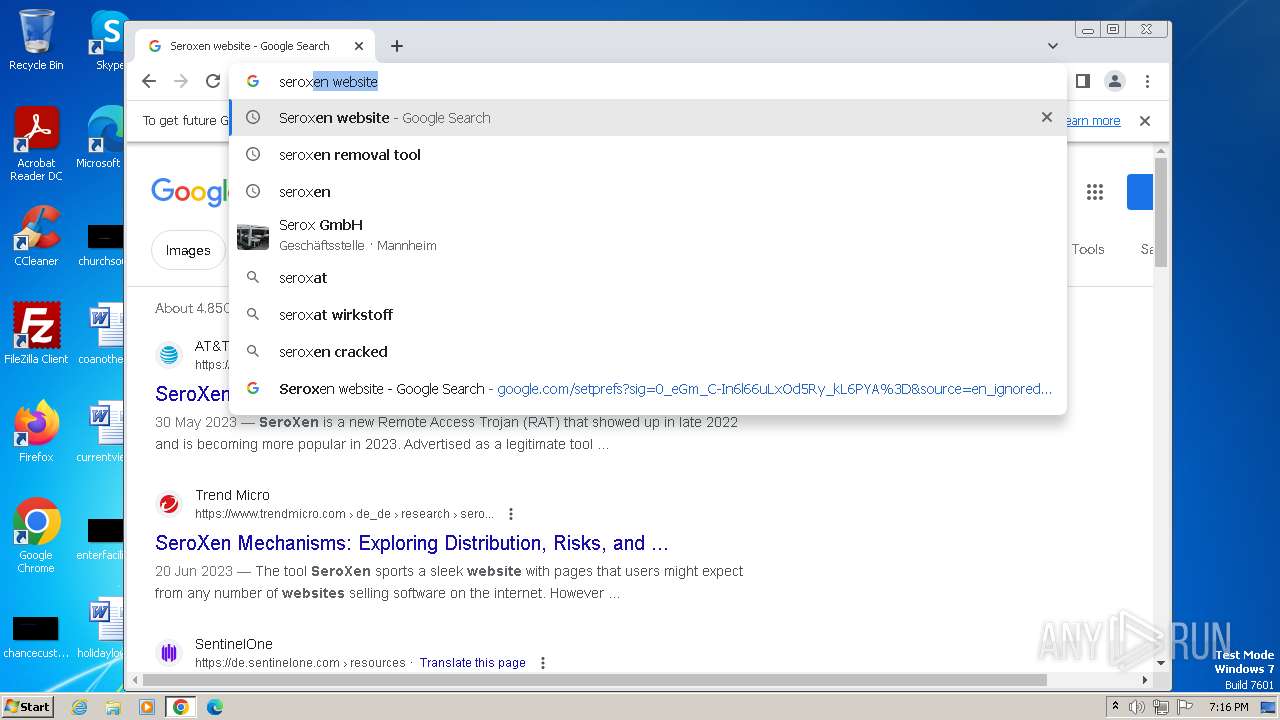Open Internet Explorer from the taskbar
The image size is (1280, 720).
click(x=79, y=707)
